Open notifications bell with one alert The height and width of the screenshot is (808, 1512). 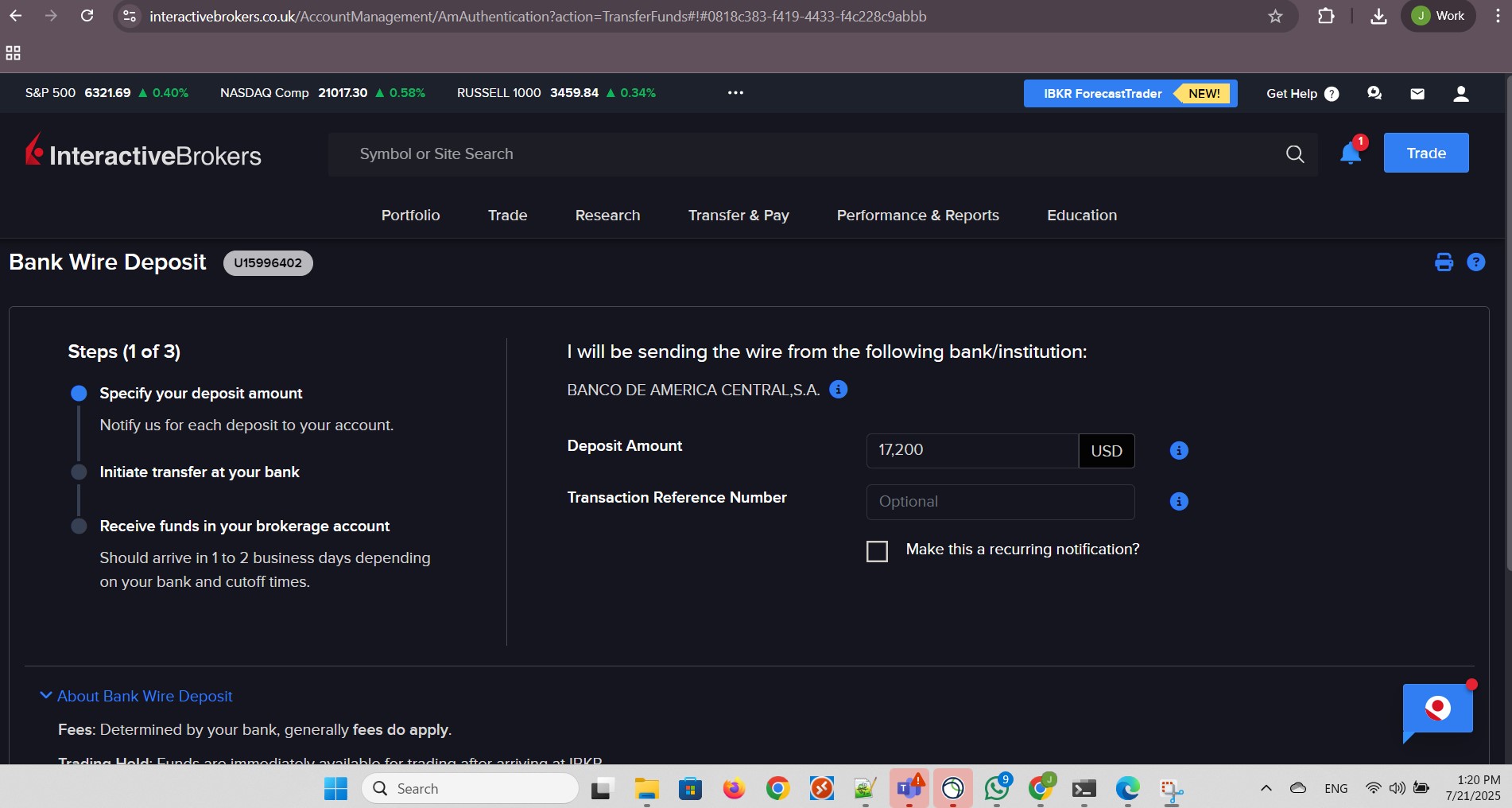[x=1351, y=153]
